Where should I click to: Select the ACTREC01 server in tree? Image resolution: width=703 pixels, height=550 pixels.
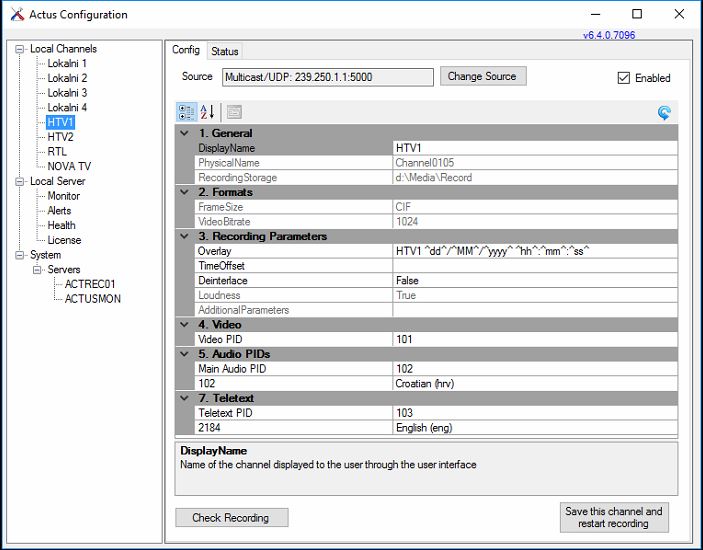90,284
